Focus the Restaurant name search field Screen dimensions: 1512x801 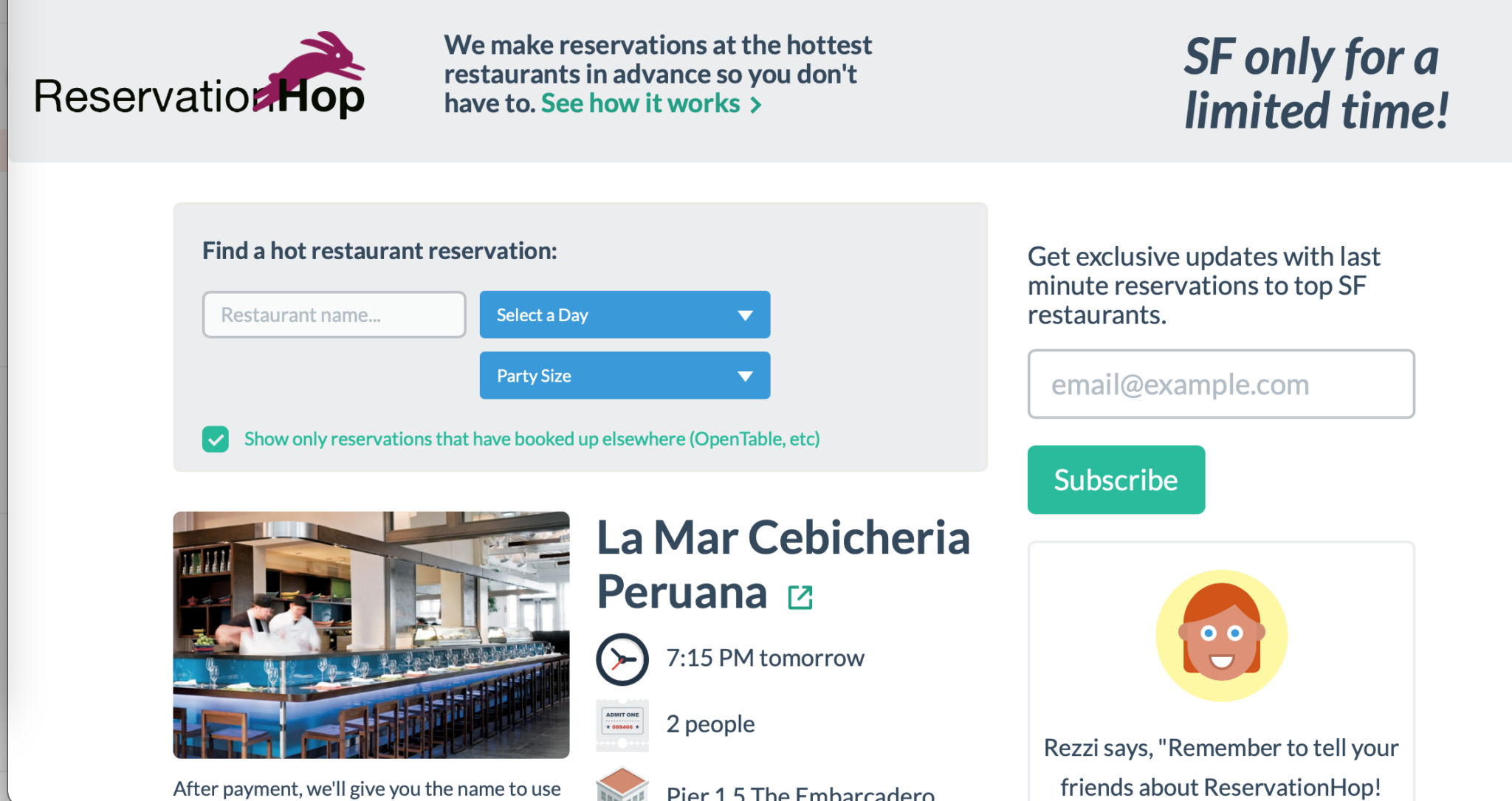[334, 314]
